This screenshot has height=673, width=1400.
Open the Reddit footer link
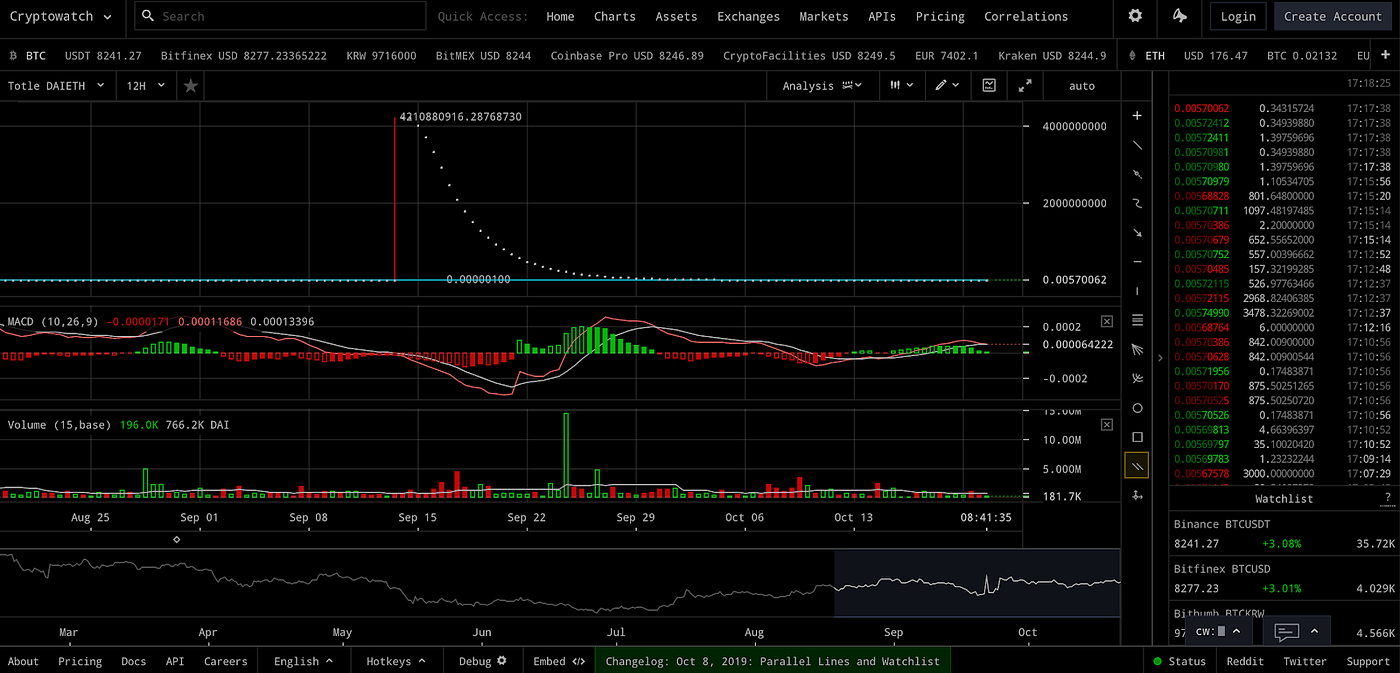click(x=1245, y=661)
